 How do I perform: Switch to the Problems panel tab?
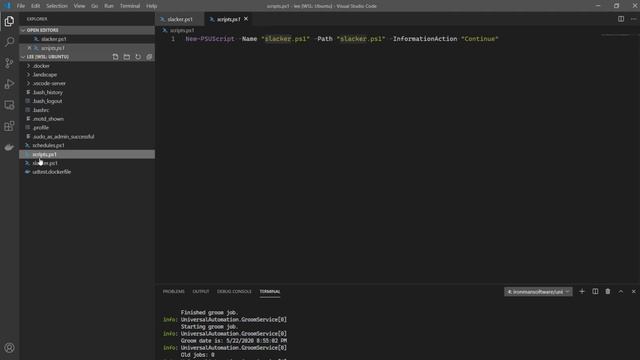pos(173,291)
